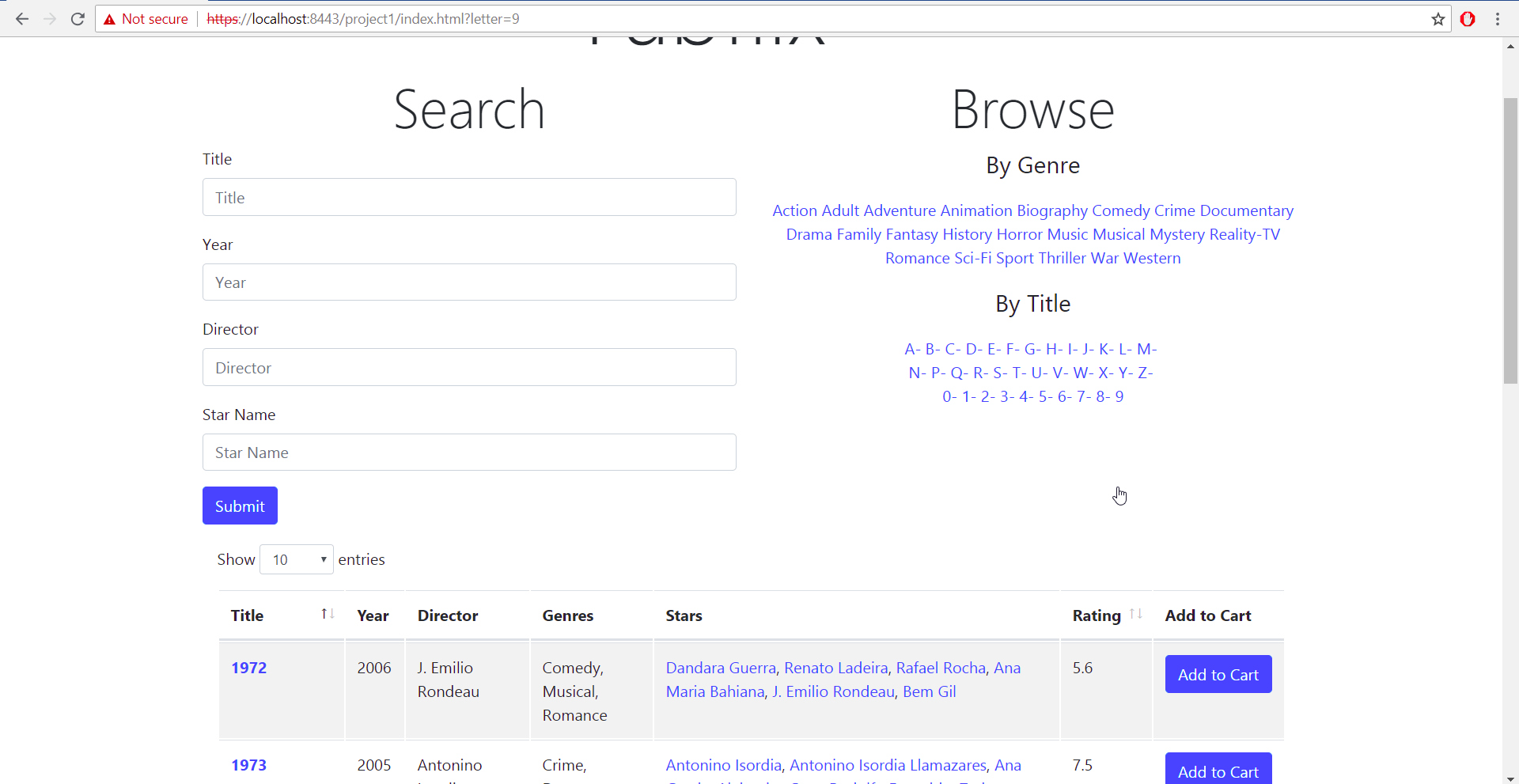Click the browser back arrow
This screenshot has width=1519, height=784.
point(22,19)
